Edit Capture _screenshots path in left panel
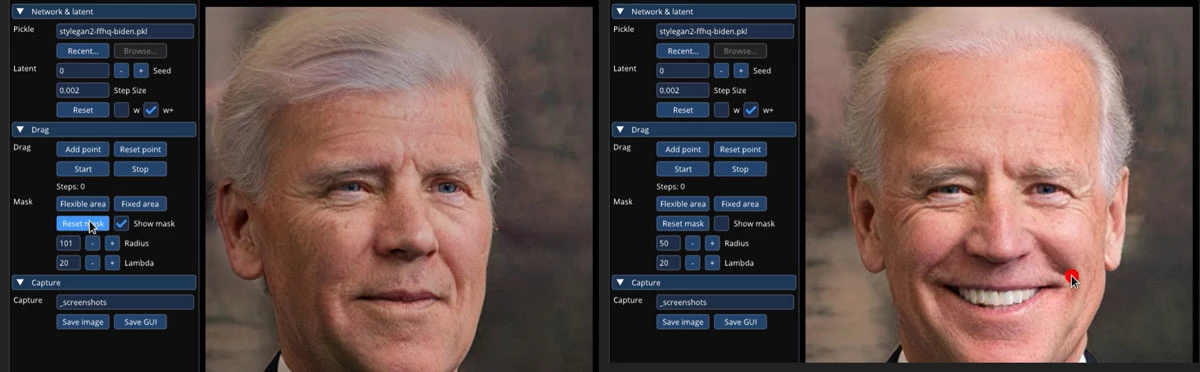The width and height of the screenshot is (1200, 372). coord(125,302)
